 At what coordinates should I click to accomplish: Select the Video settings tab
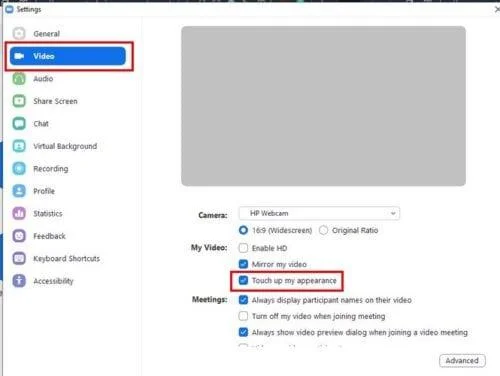[68, 56]
